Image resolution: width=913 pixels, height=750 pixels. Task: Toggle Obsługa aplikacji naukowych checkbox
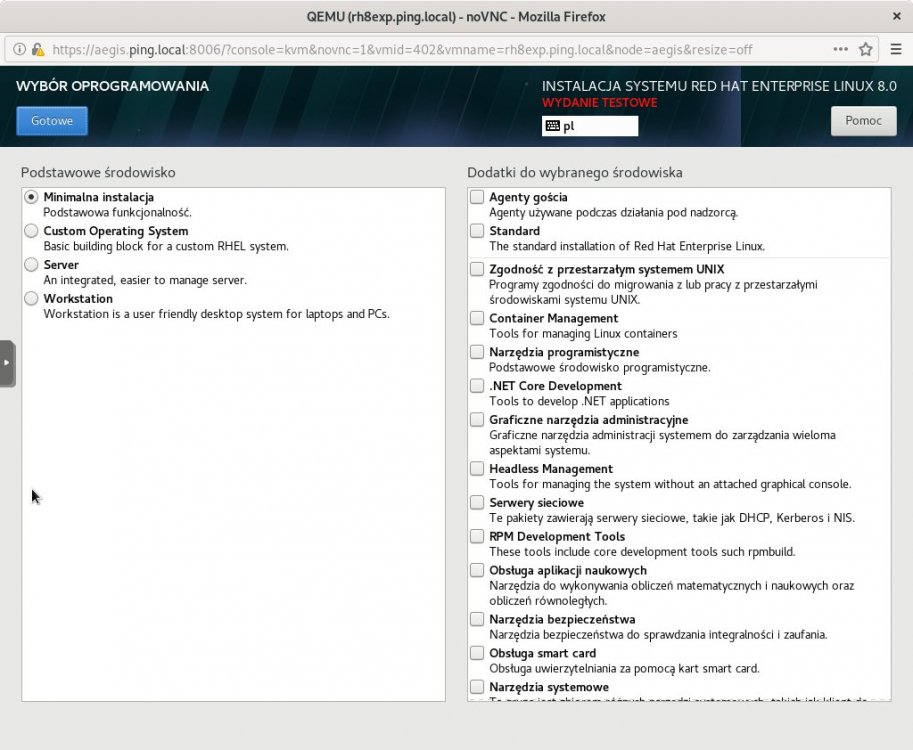477,569
